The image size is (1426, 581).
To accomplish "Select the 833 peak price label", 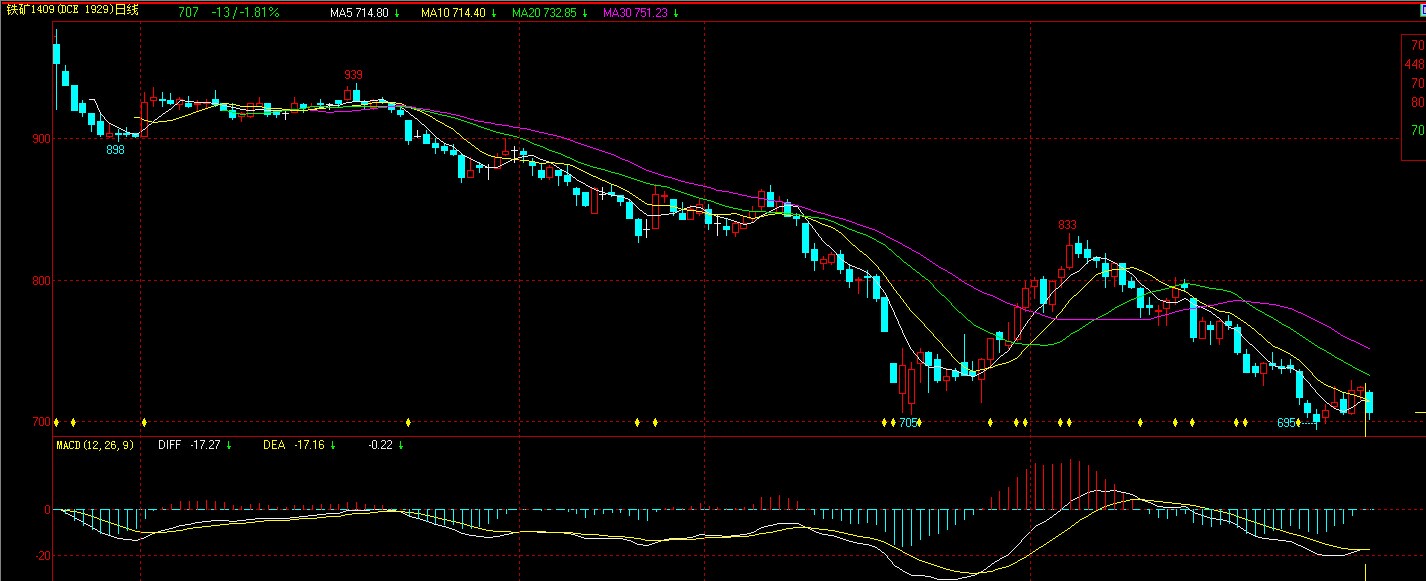I will [1068, 225].
